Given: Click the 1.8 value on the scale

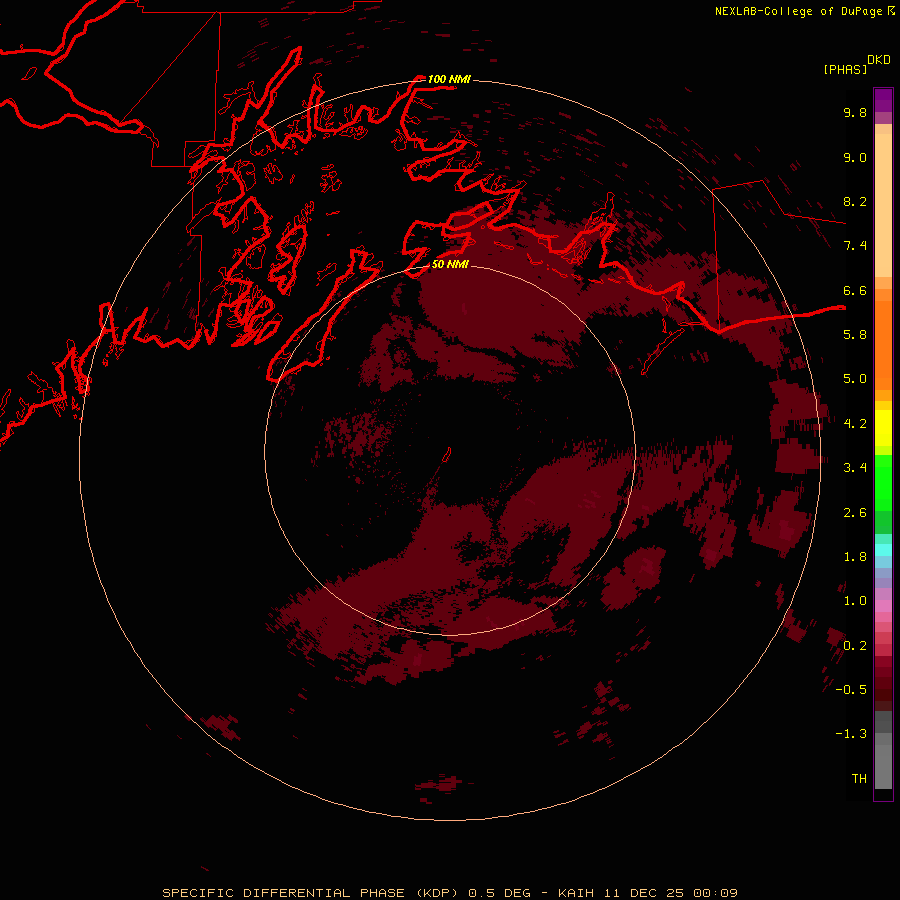Looking at the screenshot, I should 855,557.
